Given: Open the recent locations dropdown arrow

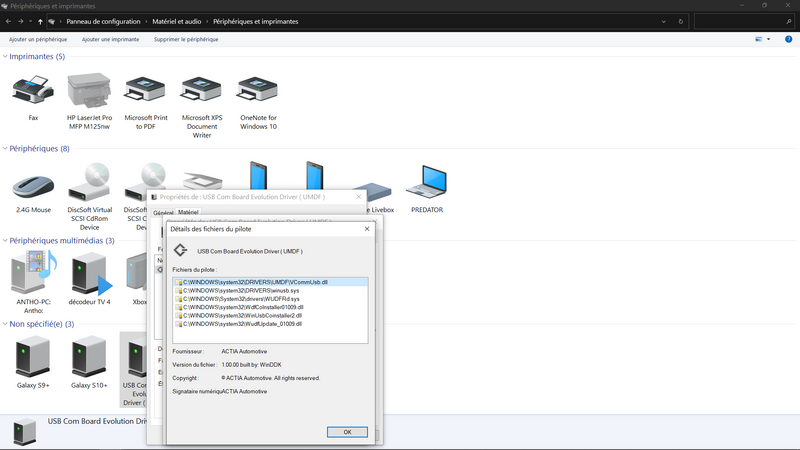Looking at the screenshot, I should coord(31,21).
